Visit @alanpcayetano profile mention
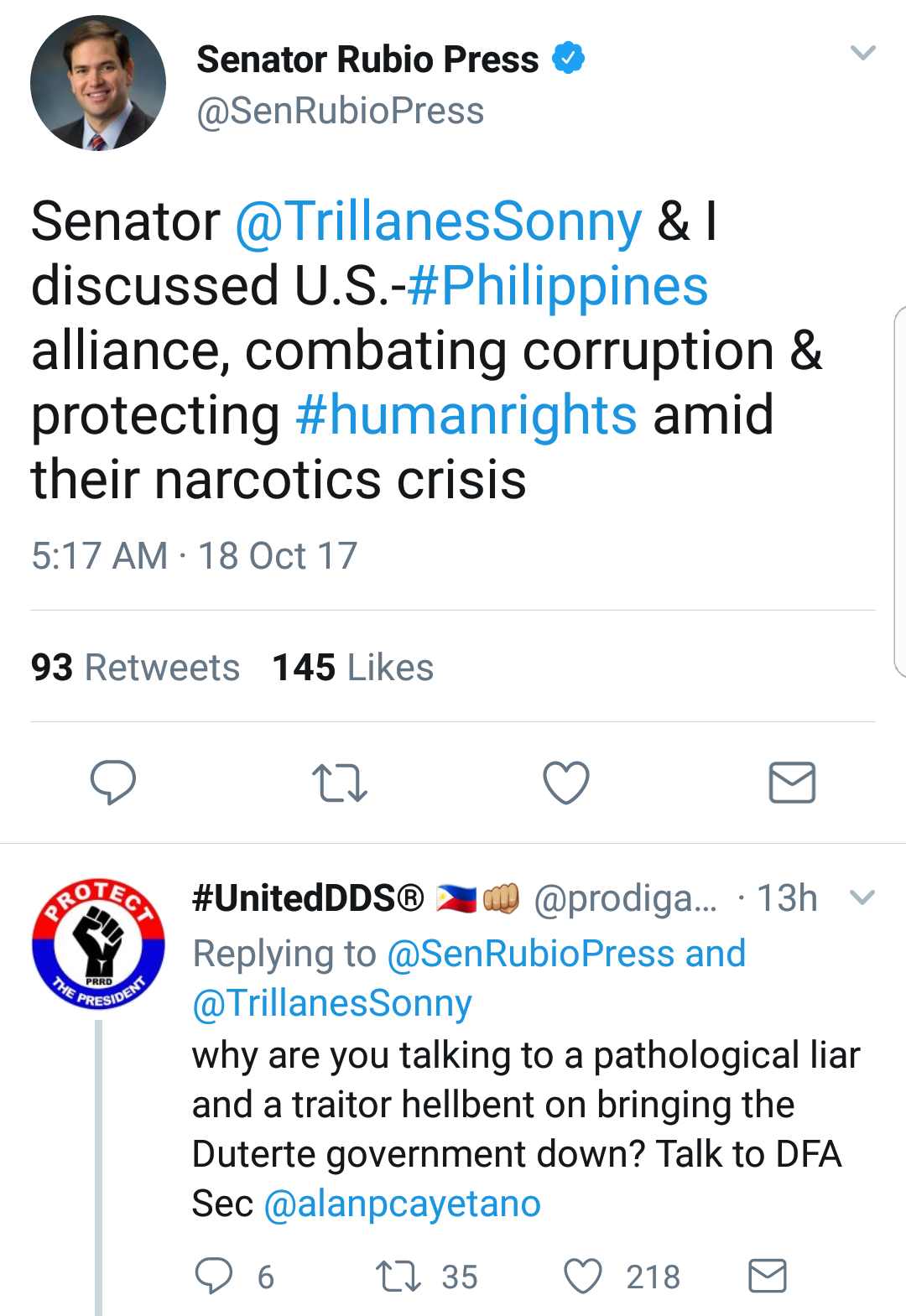906x1316 pixels. 403,1204
